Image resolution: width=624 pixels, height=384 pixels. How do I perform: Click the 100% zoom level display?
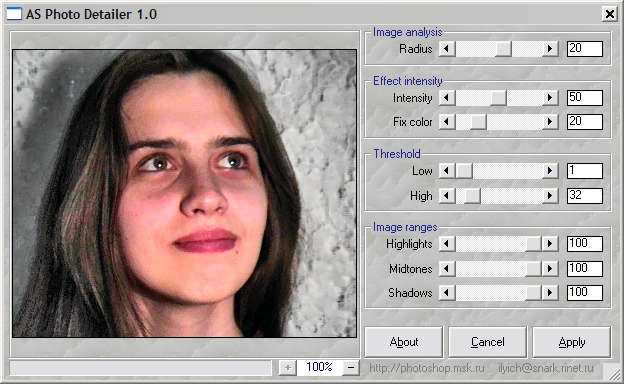[319, 368]
